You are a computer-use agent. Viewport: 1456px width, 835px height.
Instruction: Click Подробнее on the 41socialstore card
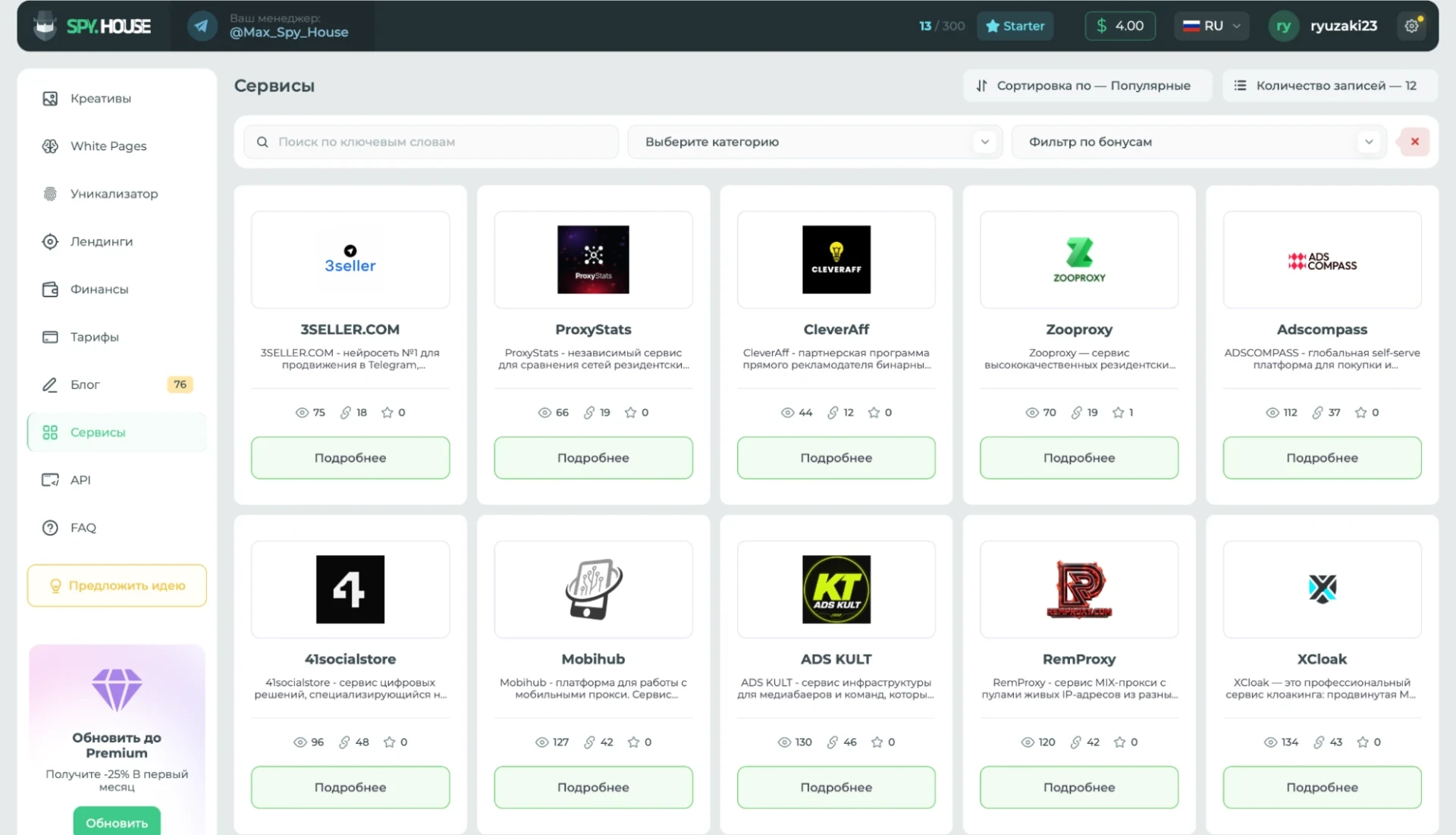click(350, 788)
